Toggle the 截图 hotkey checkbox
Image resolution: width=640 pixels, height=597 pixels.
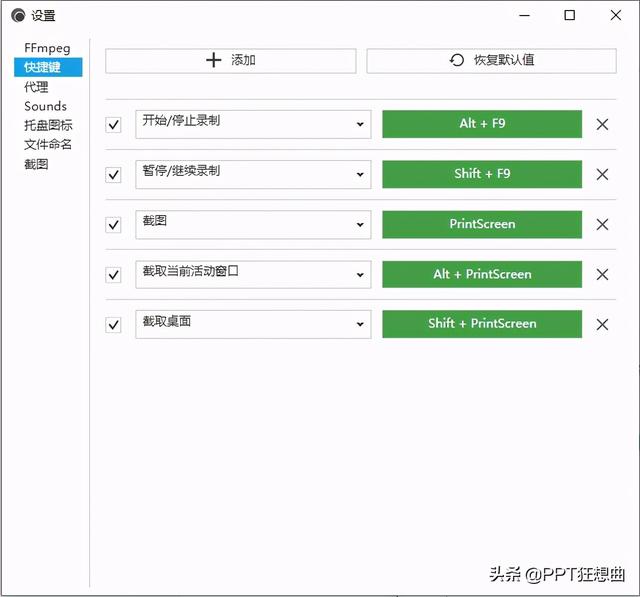coord(114,225)
